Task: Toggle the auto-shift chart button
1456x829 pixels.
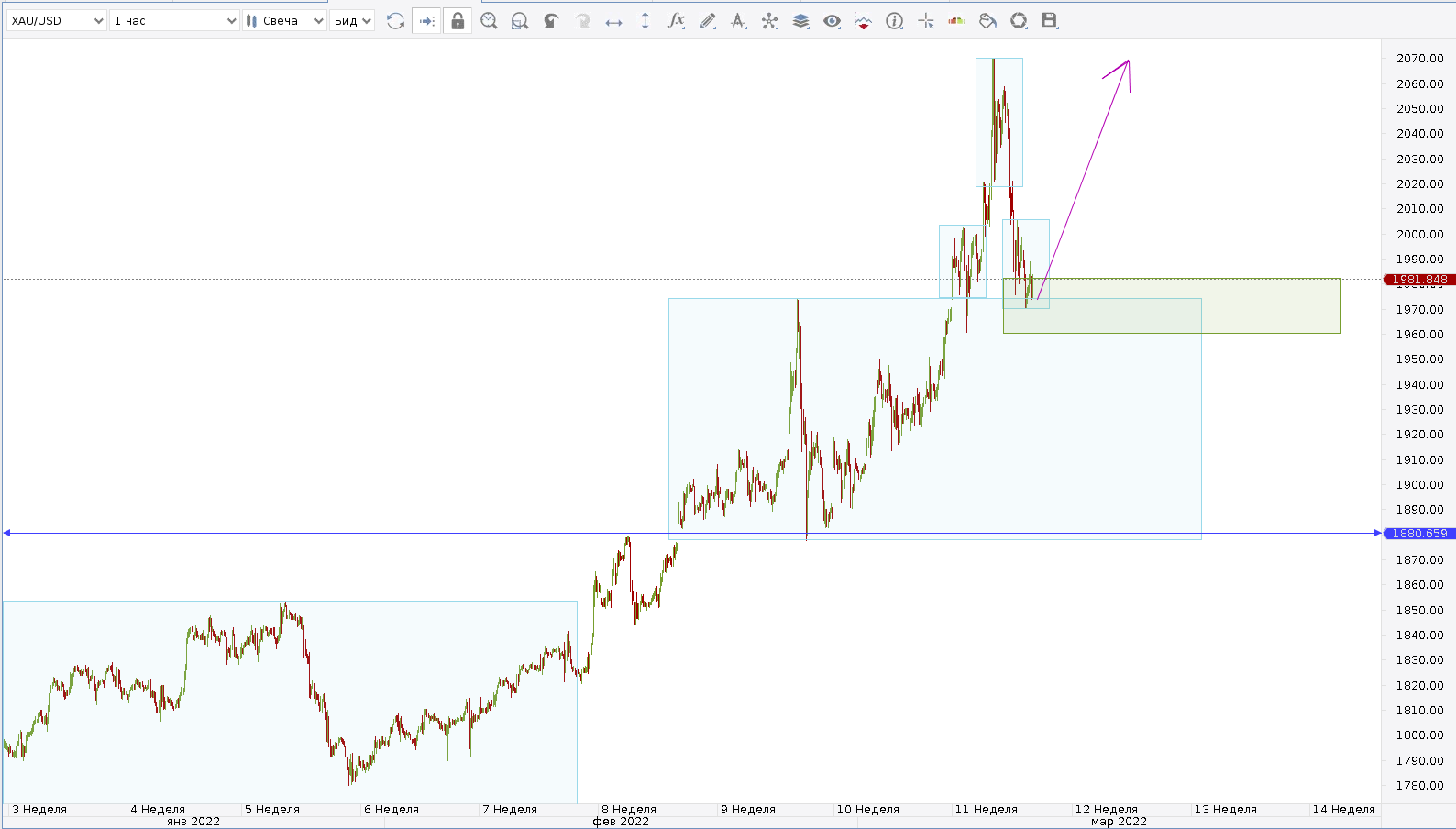Action: [426, 20]
